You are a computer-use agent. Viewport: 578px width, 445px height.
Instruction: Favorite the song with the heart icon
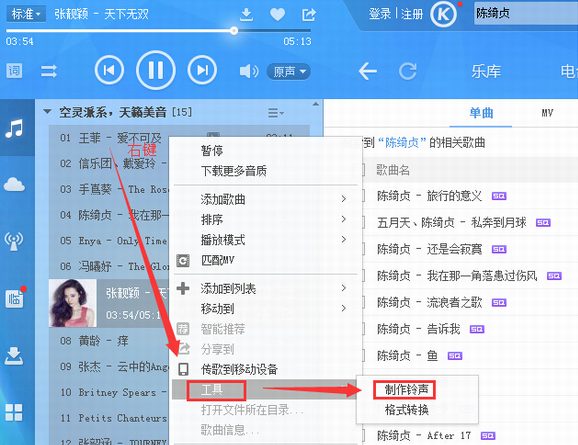click(x=277, y=14)
